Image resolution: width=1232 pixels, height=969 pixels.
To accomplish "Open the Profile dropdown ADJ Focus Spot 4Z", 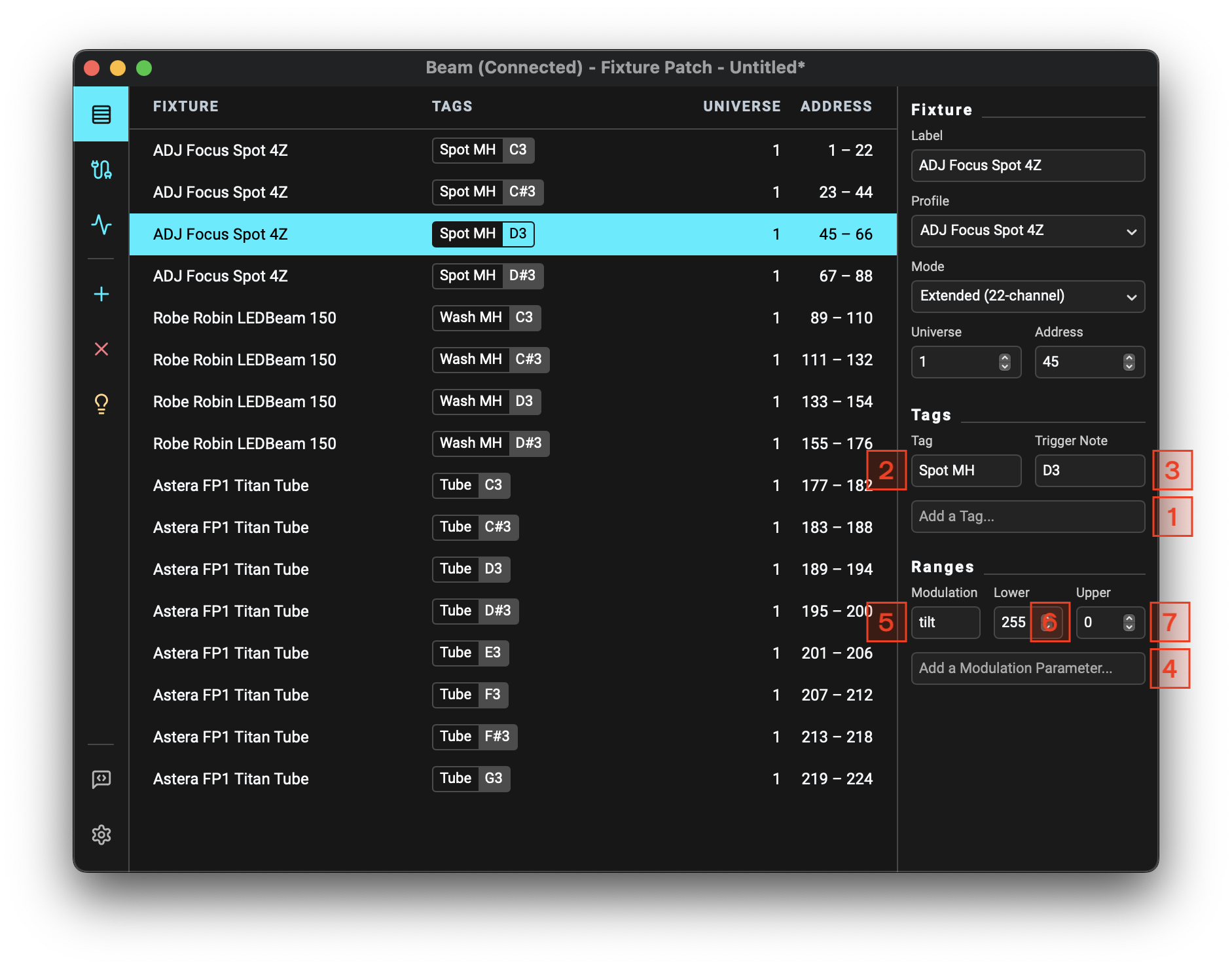I will coord(1028,231).
